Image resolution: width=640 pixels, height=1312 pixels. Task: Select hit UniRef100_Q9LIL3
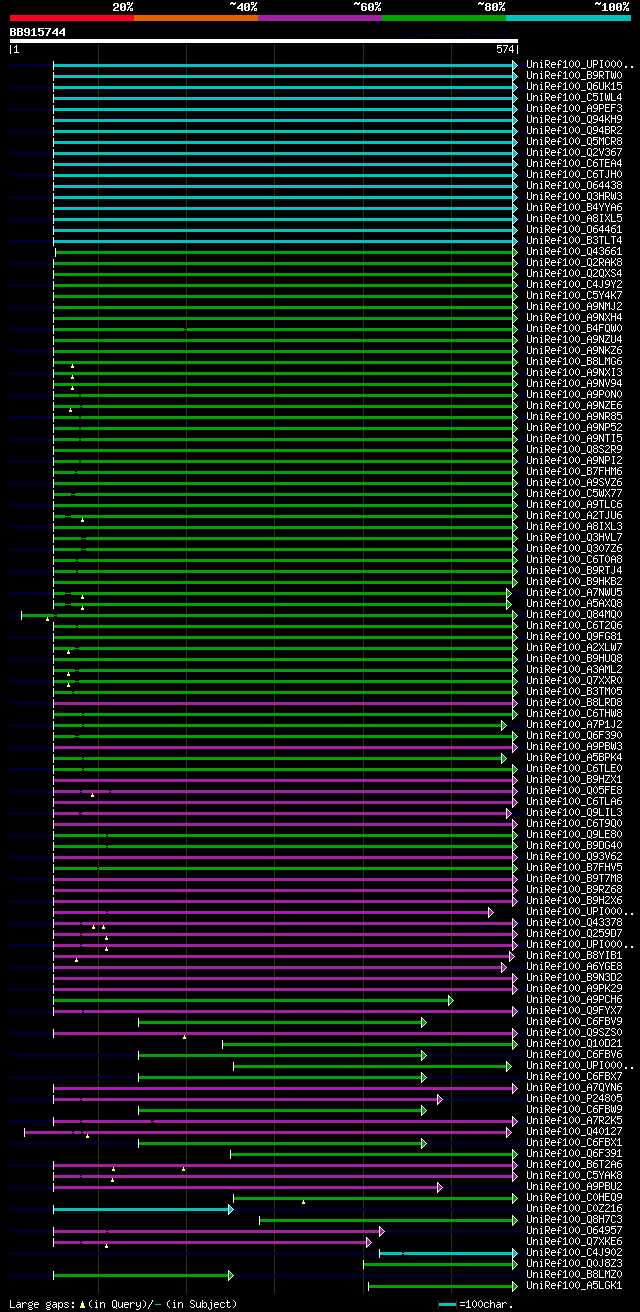(x=574, y=812)
